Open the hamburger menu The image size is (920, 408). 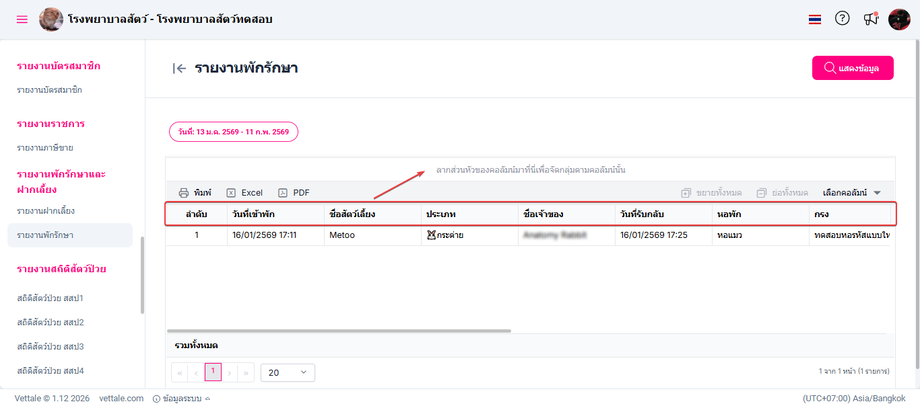(x=22, y=19)
